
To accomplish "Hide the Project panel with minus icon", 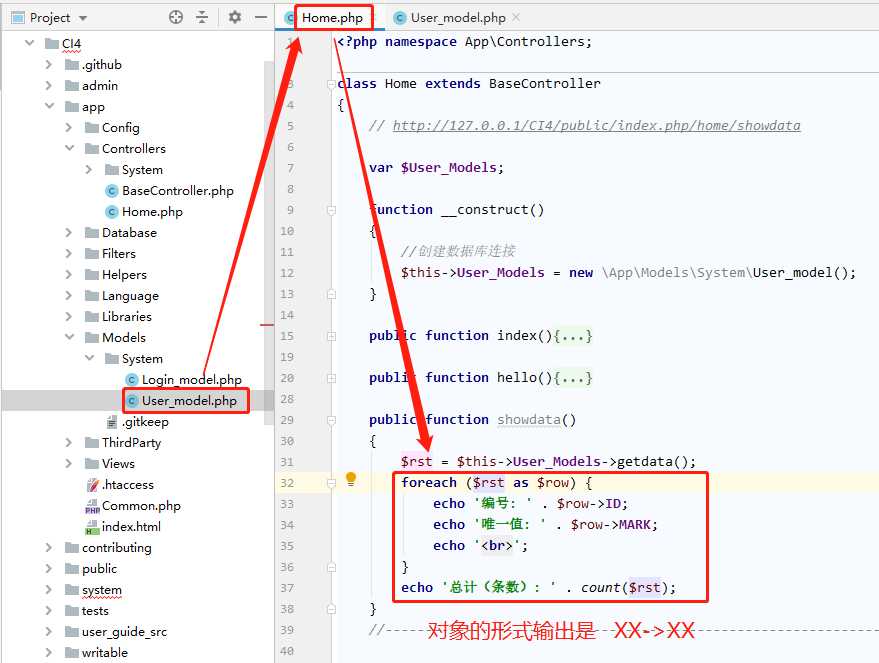I will tap(261, 17).
